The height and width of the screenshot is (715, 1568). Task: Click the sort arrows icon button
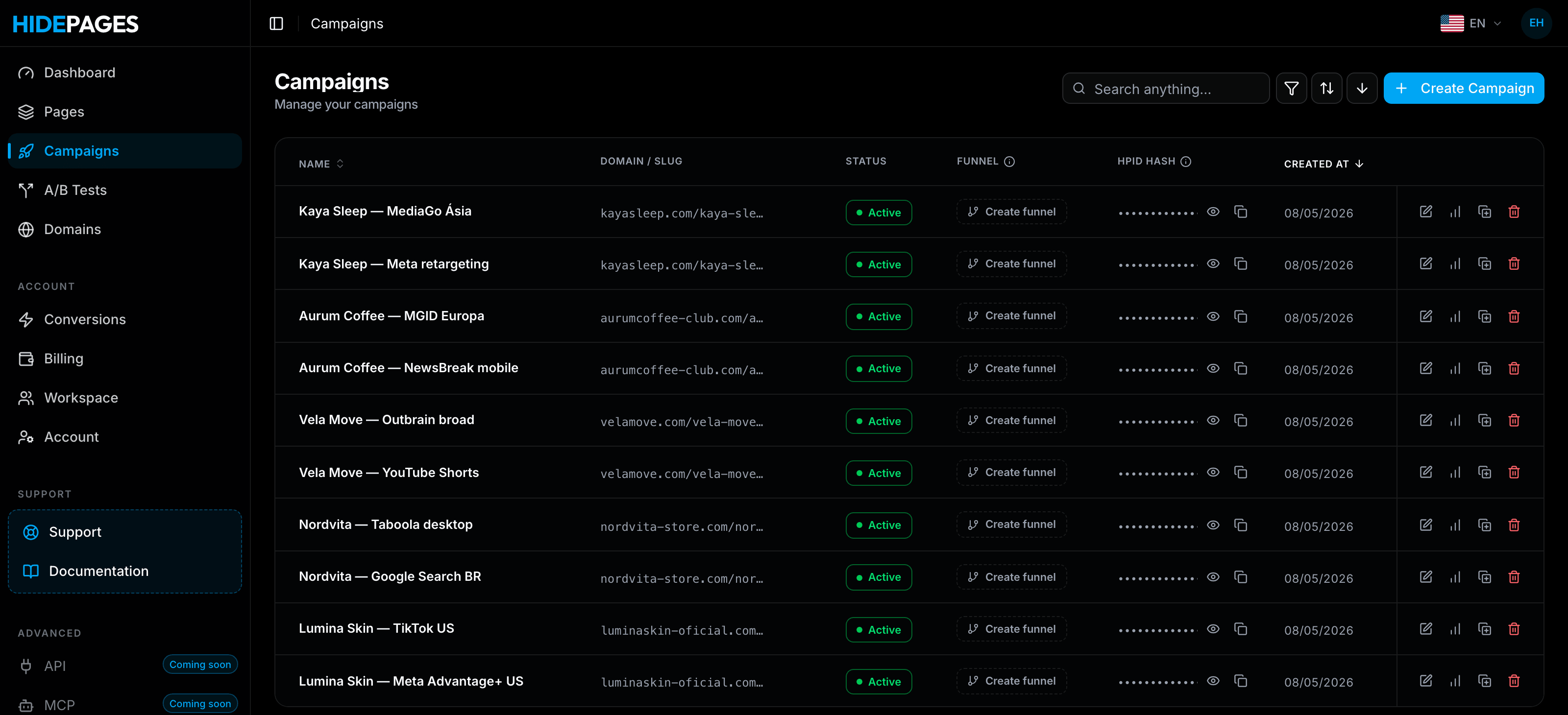tap(1326, 88)
